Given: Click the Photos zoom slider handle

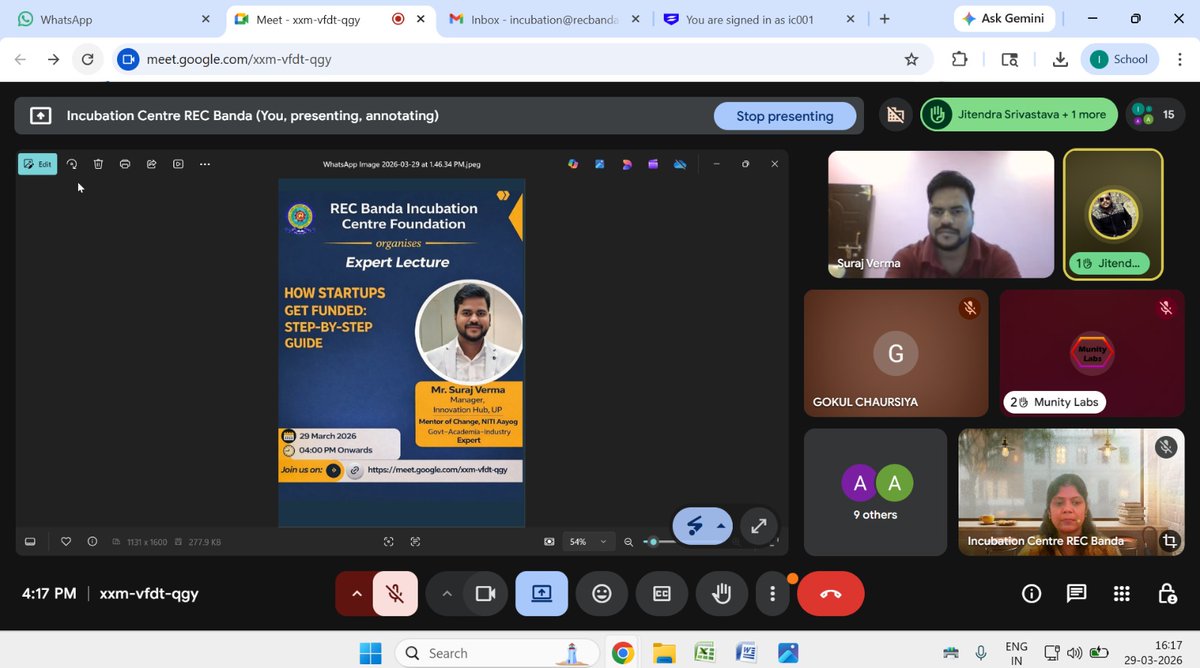Looking at the screenshot, I should [653, 541].
